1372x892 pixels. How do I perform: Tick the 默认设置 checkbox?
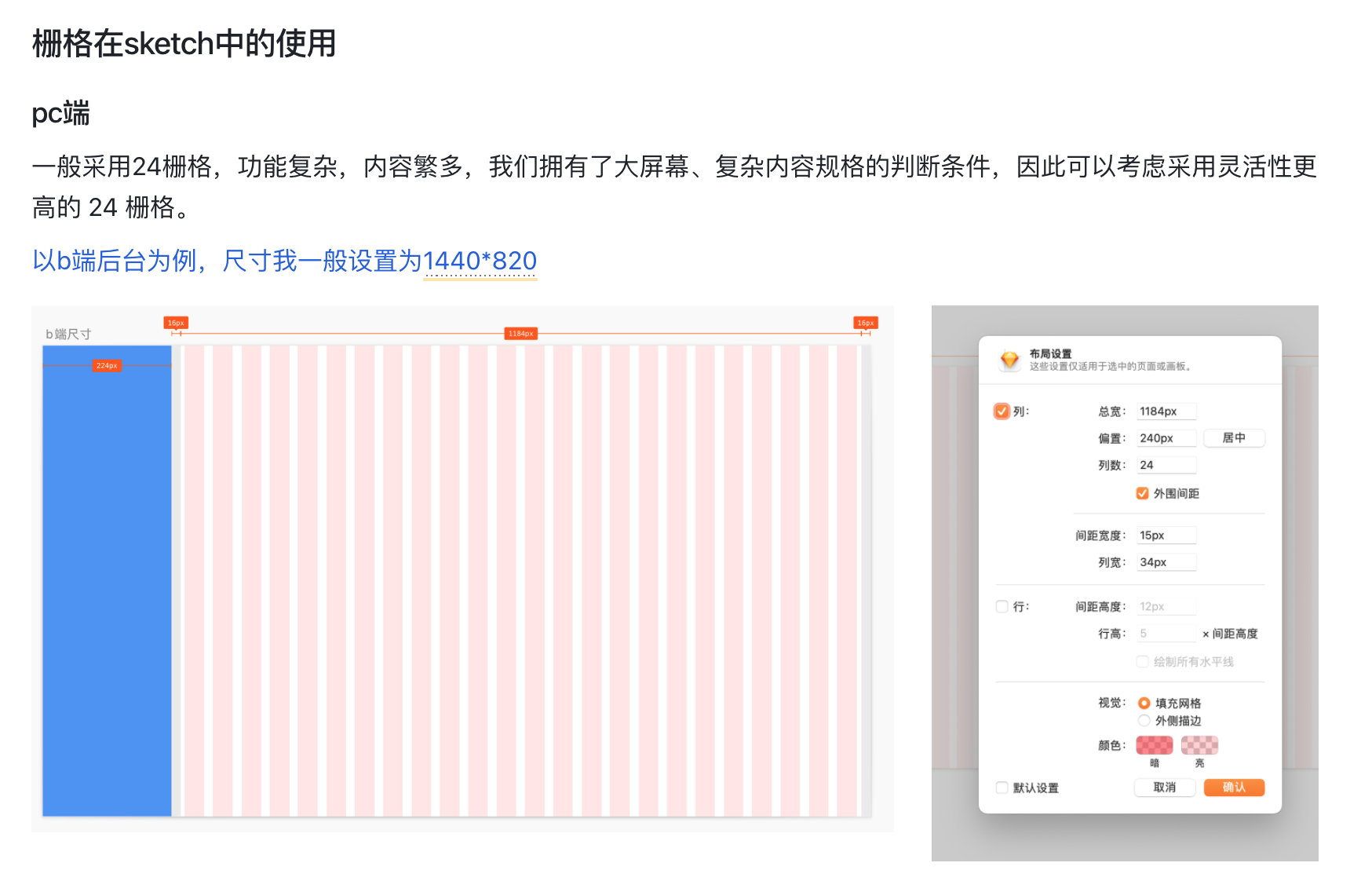tap(1002, 788)
